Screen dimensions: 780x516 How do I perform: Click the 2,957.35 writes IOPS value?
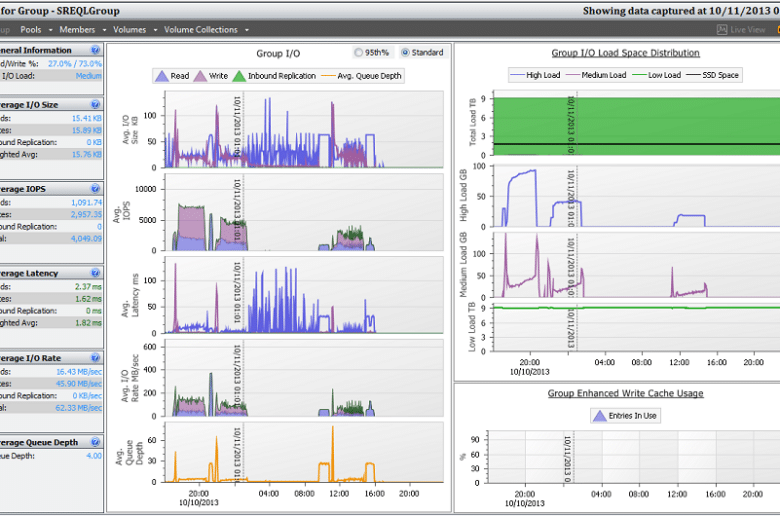86,214
